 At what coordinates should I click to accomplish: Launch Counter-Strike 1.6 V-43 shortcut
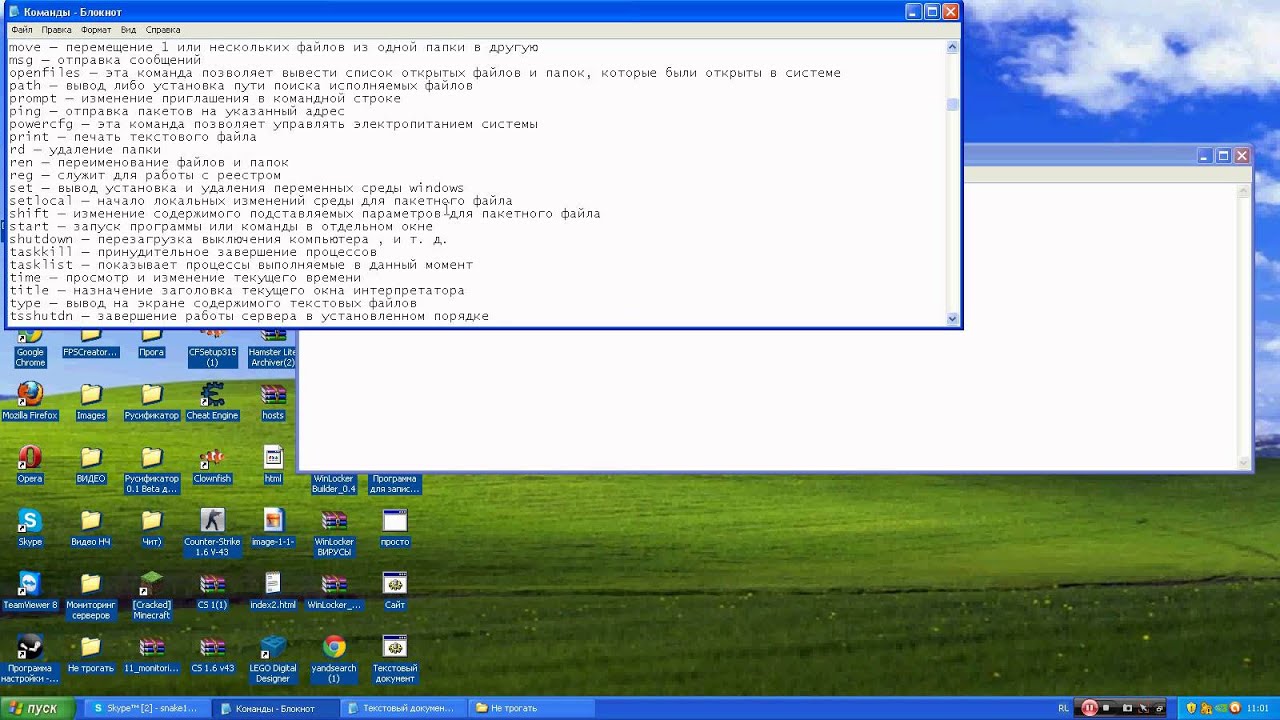click(x=212, y=532)
